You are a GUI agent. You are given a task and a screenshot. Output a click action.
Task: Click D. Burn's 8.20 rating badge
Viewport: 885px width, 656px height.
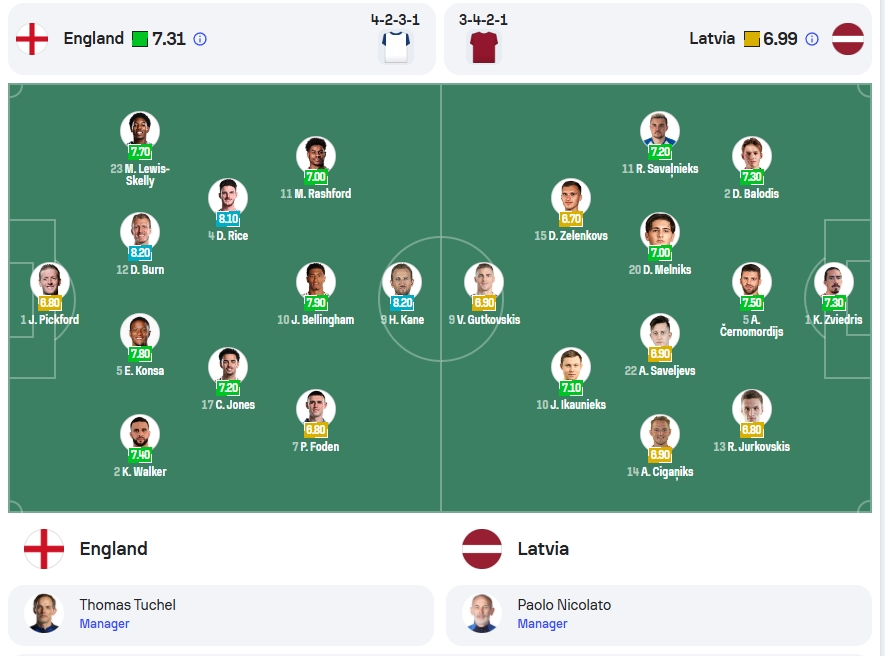[x=140, y=253]
